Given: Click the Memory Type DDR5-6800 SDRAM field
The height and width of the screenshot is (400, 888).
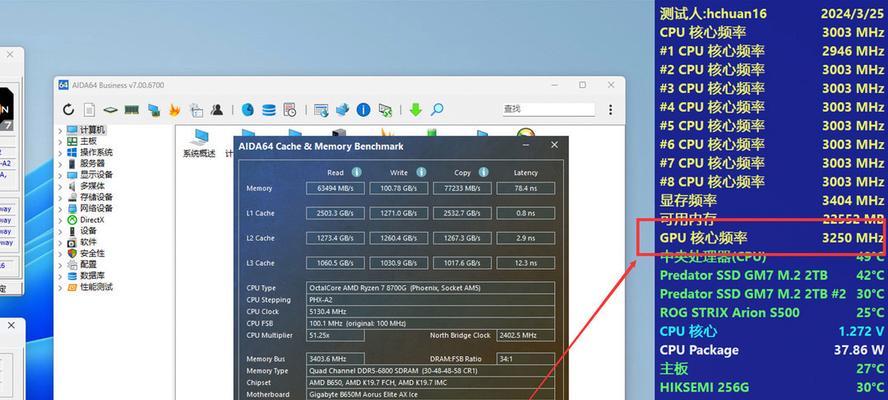Looking at the screenshot, I should pos(430,371).
